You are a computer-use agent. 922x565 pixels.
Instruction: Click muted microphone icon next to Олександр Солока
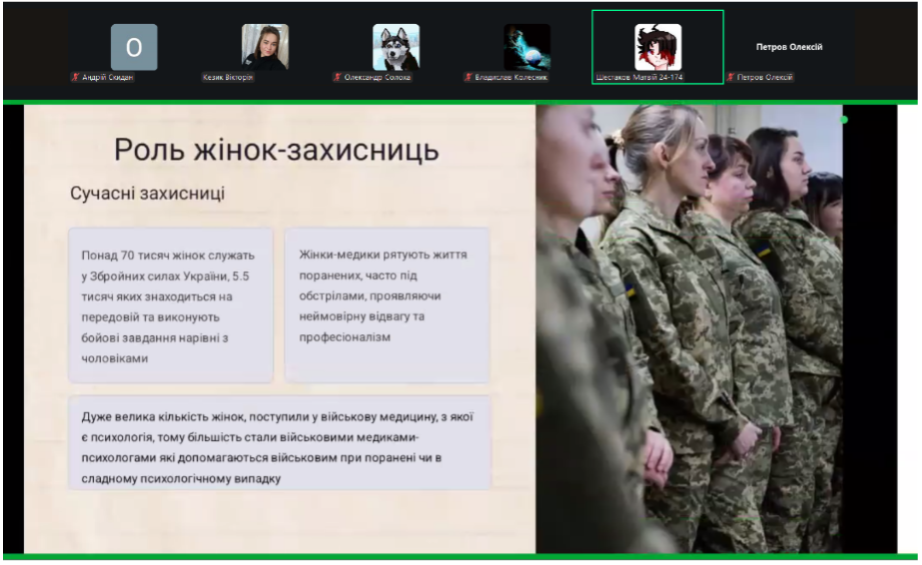click(338, 77)
